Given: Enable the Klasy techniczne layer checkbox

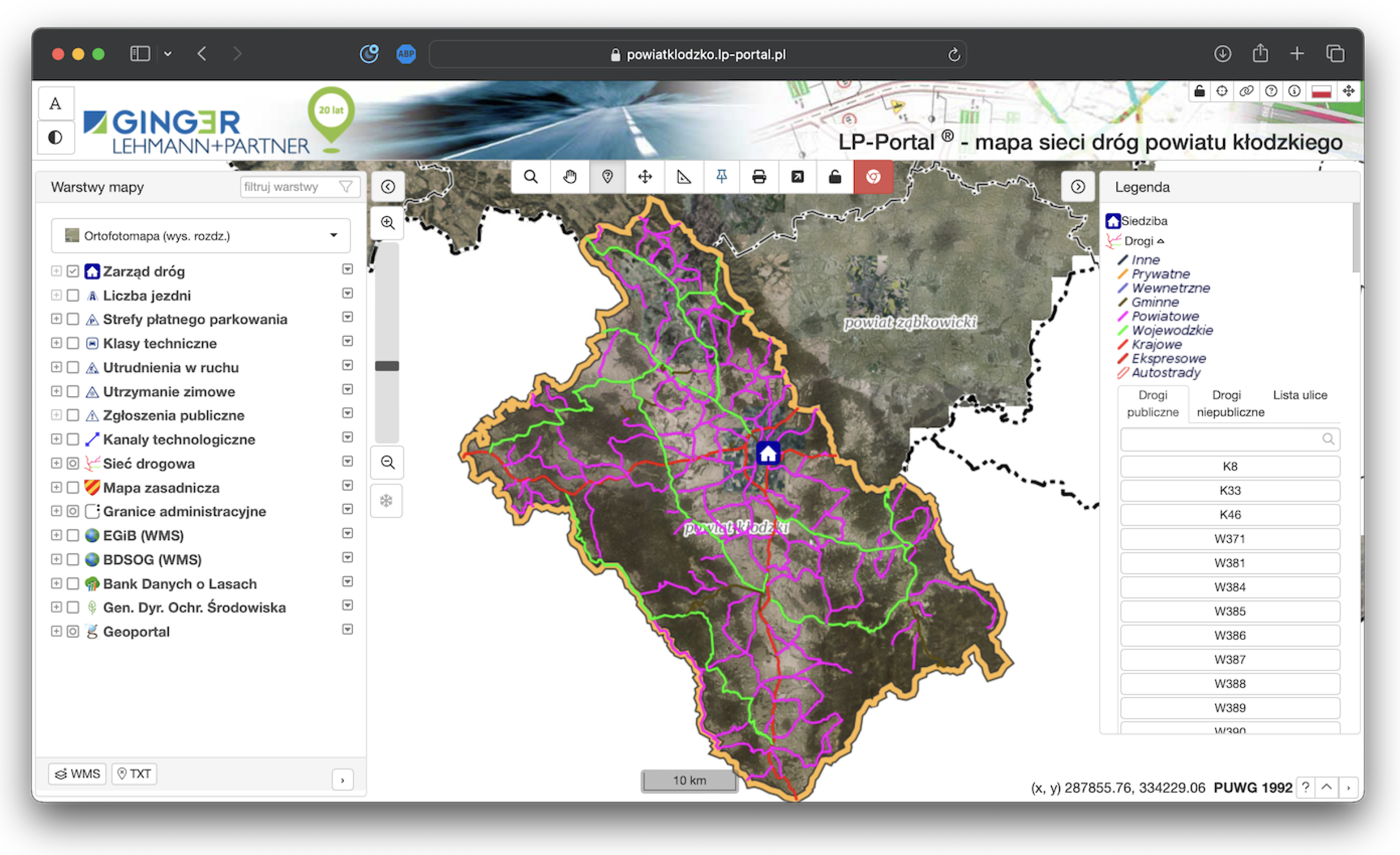Looking at the screenshot, I should (x=73, y=343).
